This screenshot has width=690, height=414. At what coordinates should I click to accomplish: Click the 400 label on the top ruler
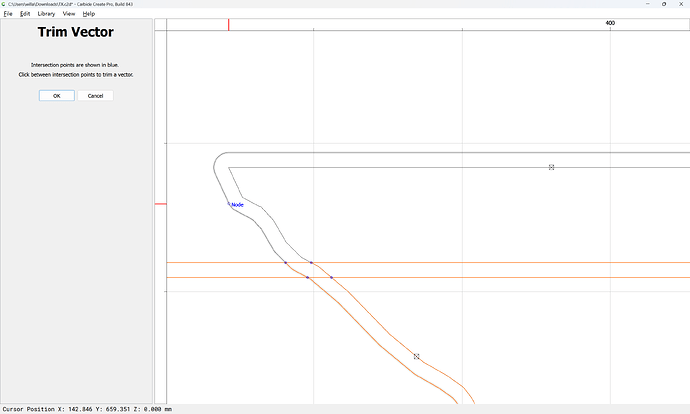point(610,23)
